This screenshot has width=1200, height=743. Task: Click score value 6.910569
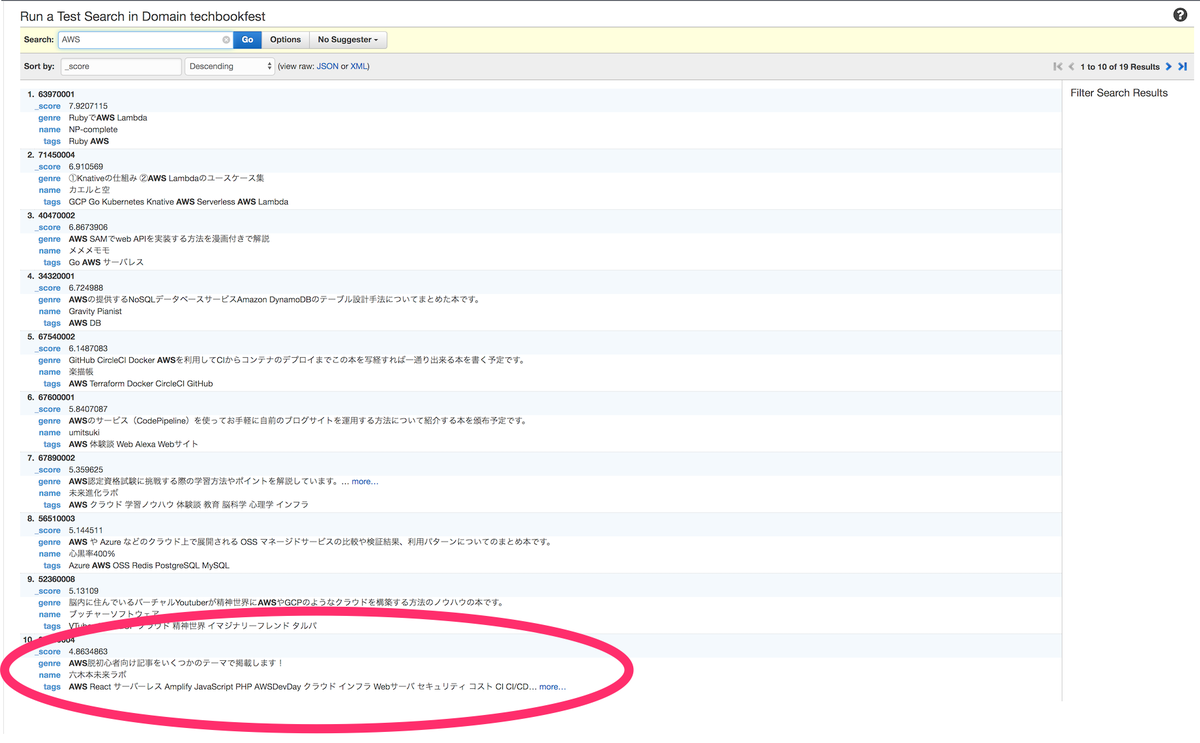pyautogui.click(x=86, y=167)
